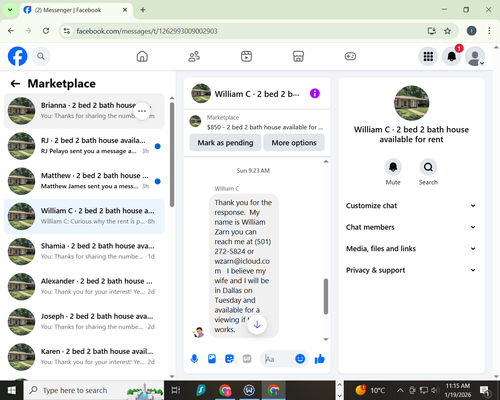Select the William C conversation in list

pos(84,216)
